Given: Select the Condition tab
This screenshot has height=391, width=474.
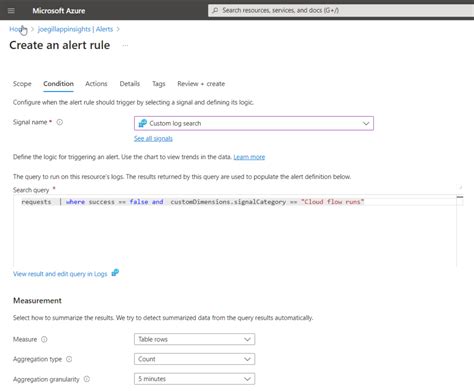Looking at the screenshot, I should point(58,84).
